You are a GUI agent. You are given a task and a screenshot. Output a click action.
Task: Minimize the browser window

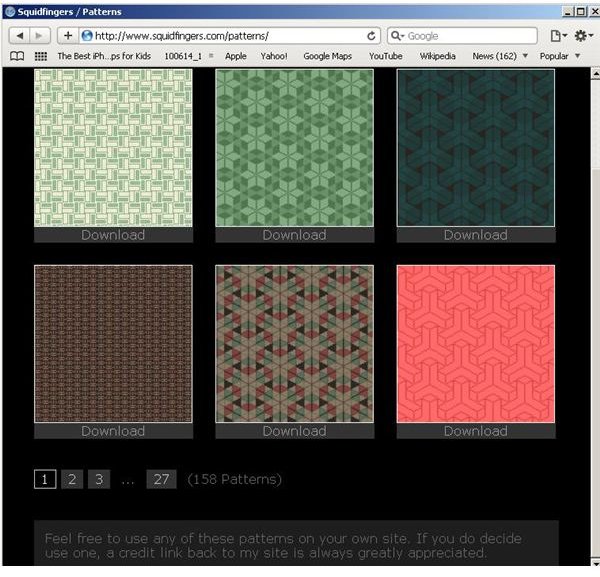568,12
